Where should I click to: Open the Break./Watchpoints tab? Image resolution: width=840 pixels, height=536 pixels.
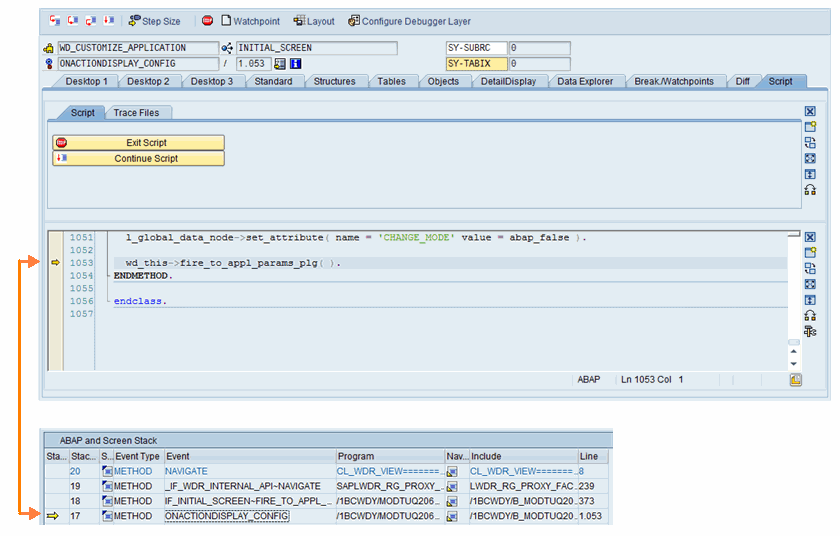(674, 81)
